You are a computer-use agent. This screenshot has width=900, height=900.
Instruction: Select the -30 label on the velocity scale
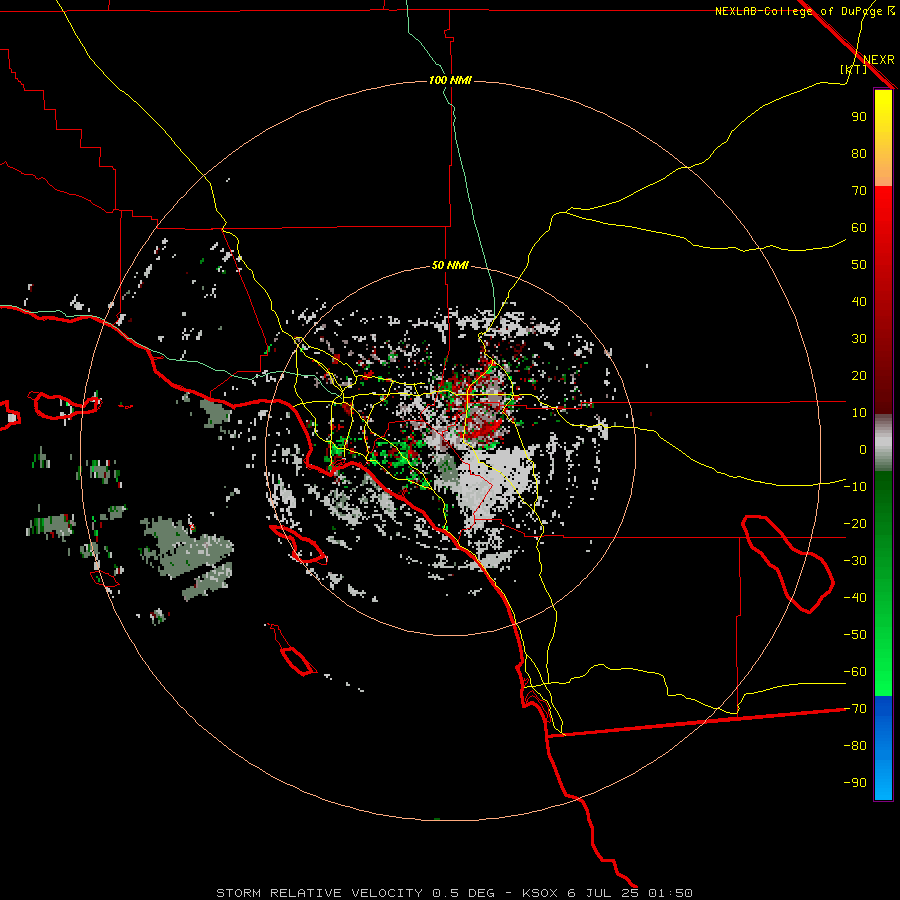tap(855, 561)
